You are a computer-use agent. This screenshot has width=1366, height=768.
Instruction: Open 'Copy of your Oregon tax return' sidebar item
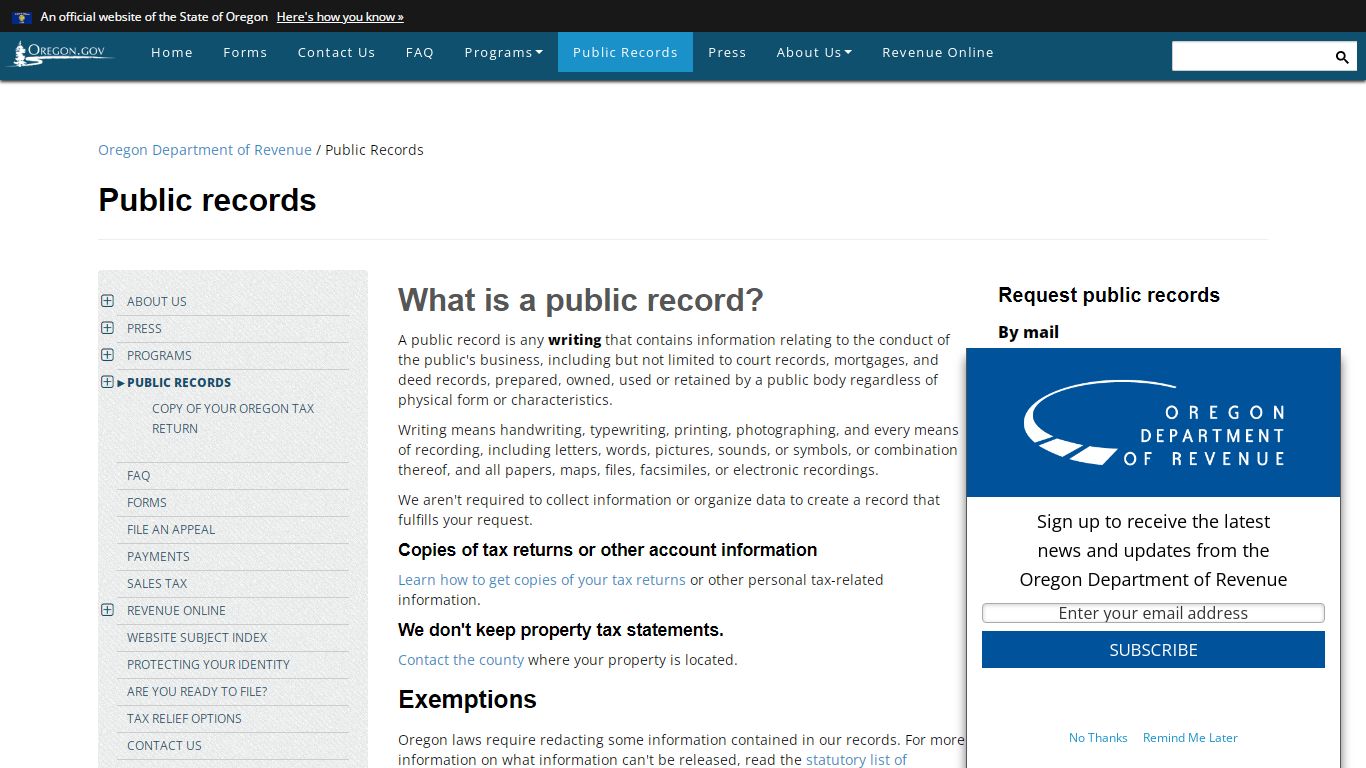click(x=233, y=418)
